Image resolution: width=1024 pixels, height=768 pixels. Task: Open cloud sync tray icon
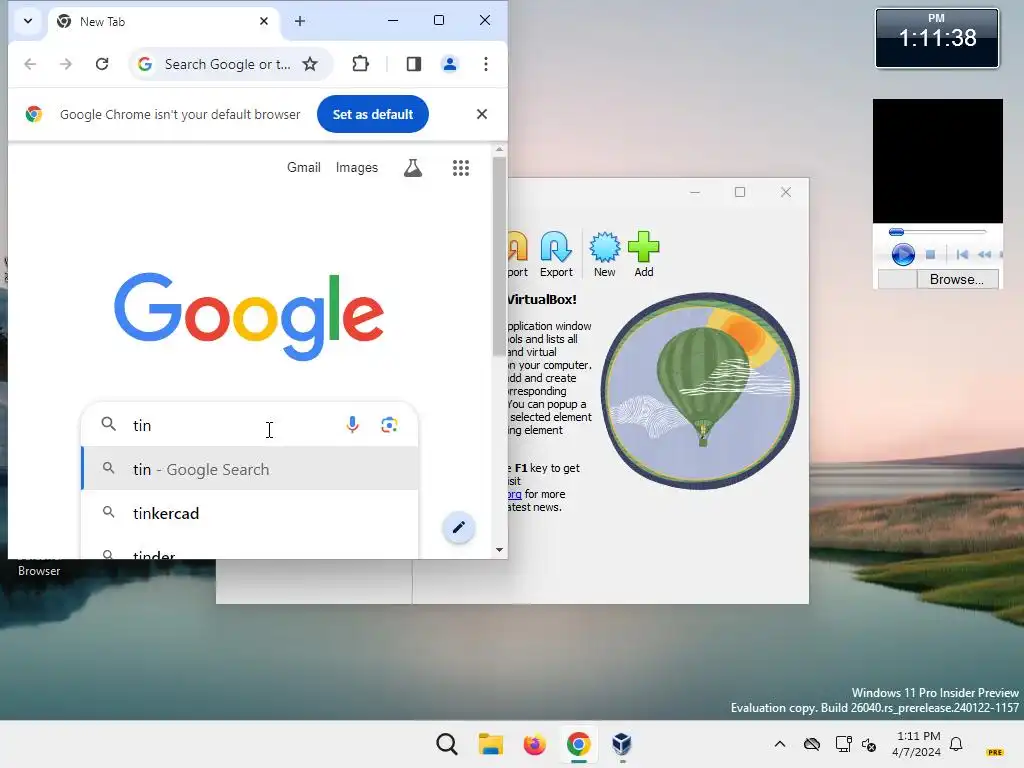pyautogui.click(x=812, y=744)
